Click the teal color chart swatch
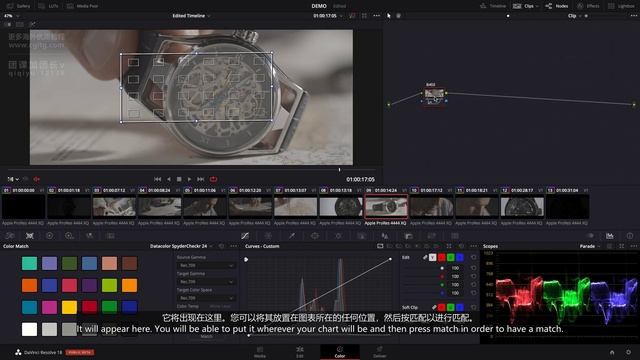Image resolution: width=640 pixels, height=360 pixels. point(29,263)
